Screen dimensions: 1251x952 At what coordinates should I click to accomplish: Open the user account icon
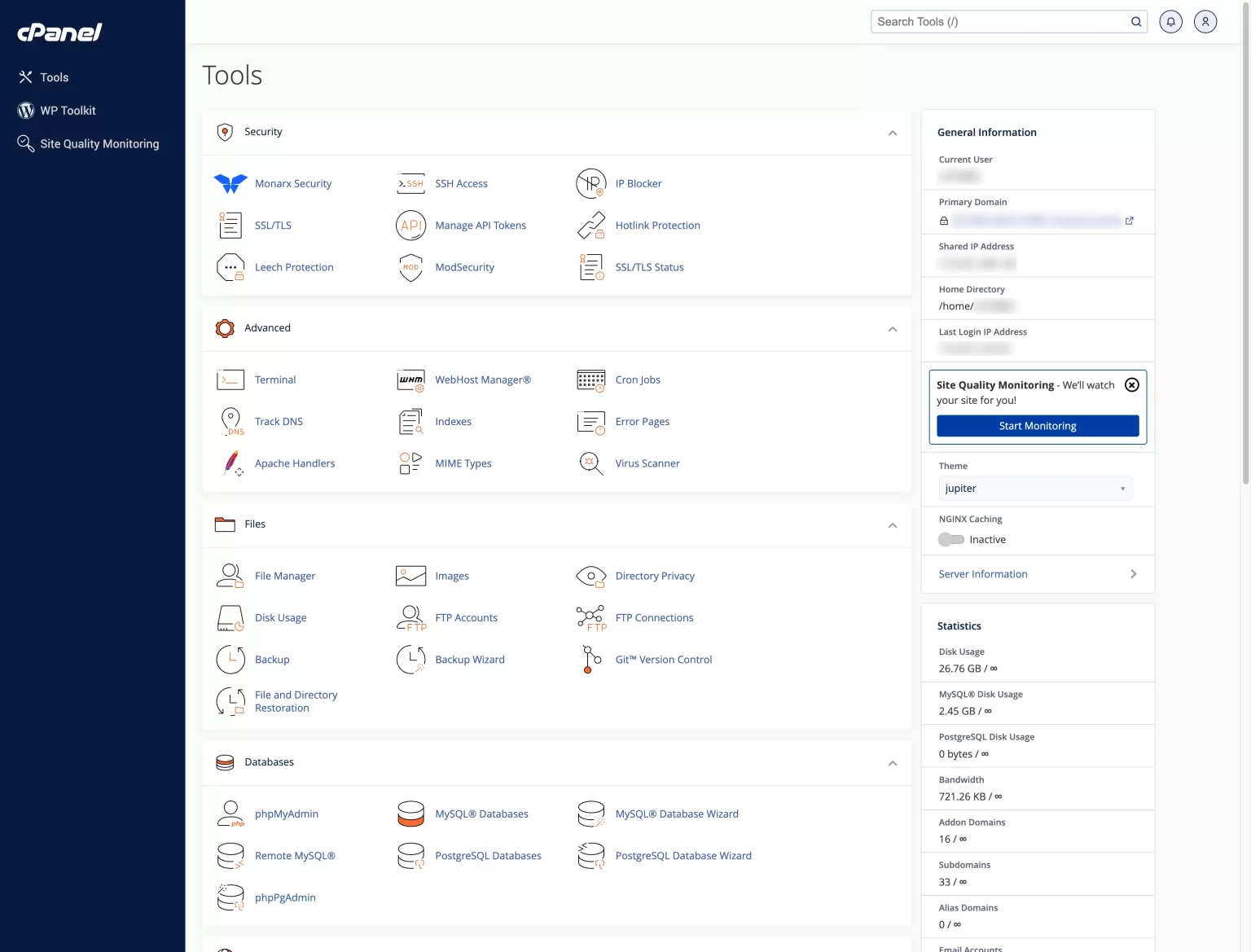click(1205, 22)
